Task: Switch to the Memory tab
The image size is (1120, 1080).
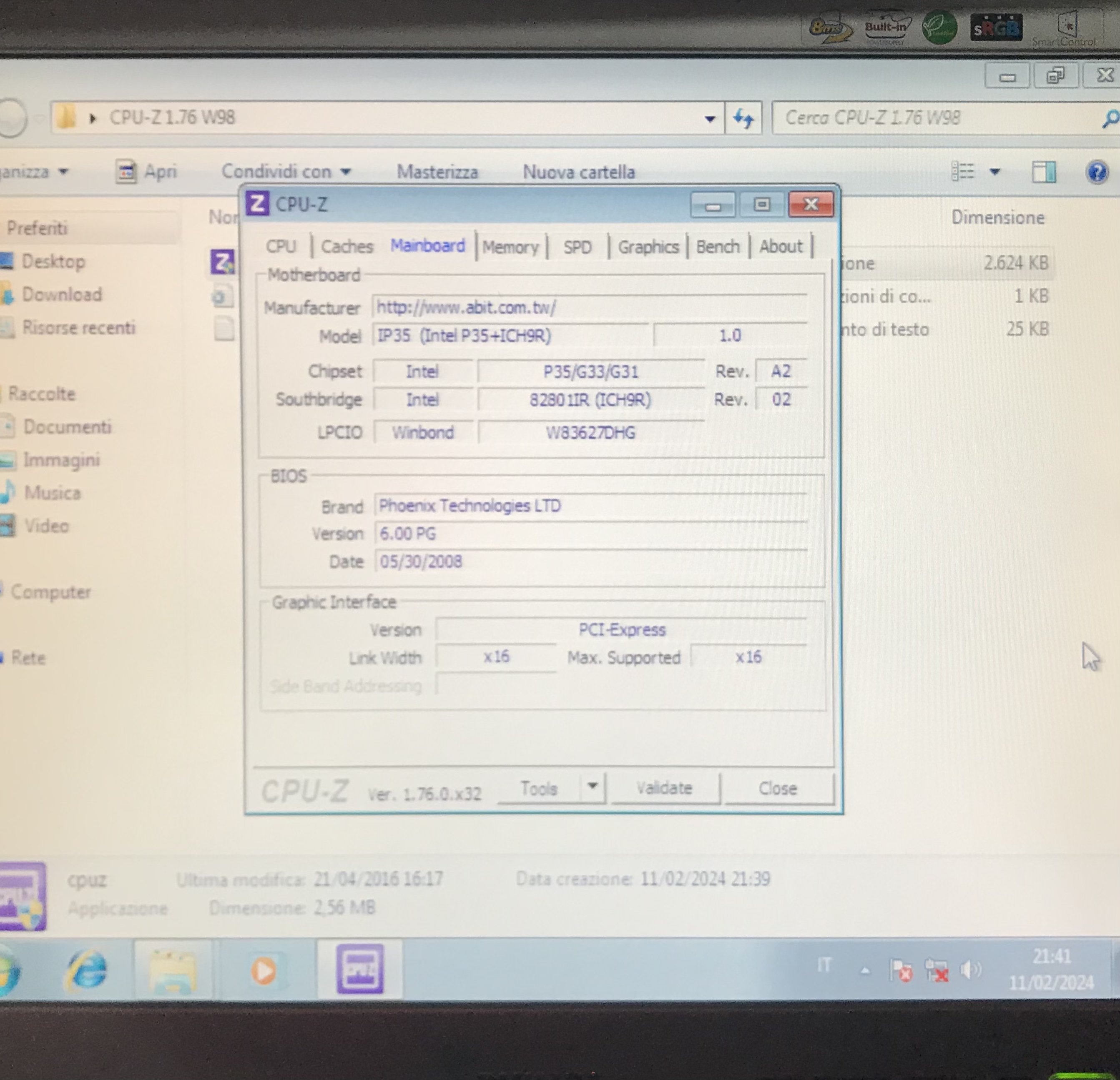Action: click(510, 247)
